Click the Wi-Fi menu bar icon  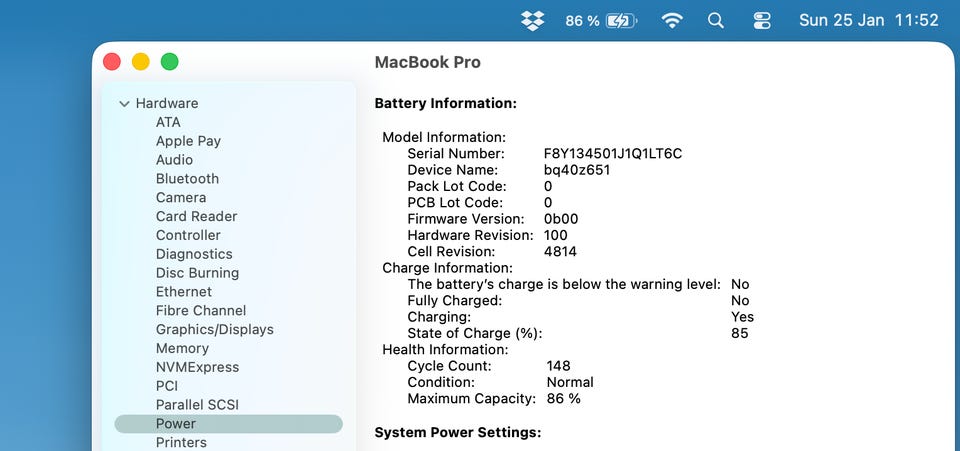pos(672,20)
